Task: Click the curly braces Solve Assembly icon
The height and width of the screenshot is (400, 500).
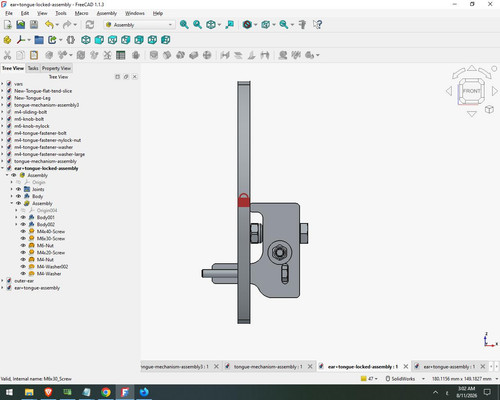Action: [x=70, y=40]
